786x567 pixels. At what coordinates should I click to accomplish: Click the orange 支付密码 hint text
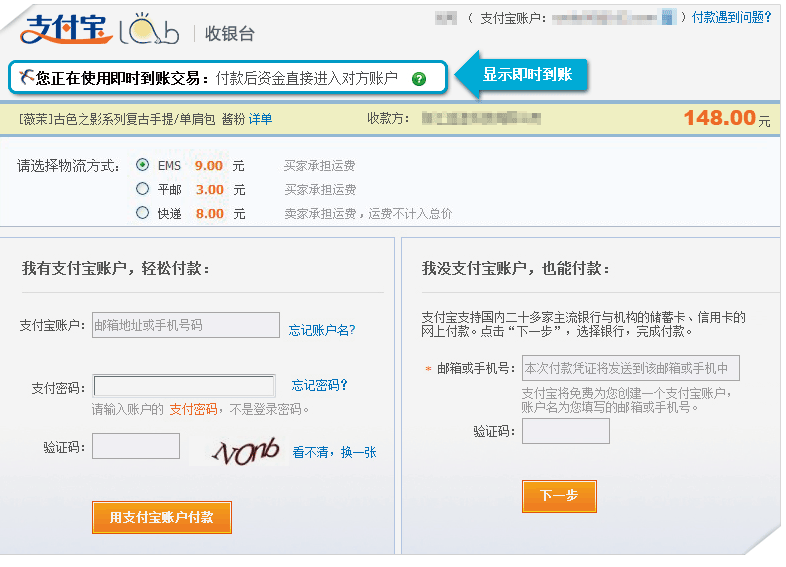193,409
